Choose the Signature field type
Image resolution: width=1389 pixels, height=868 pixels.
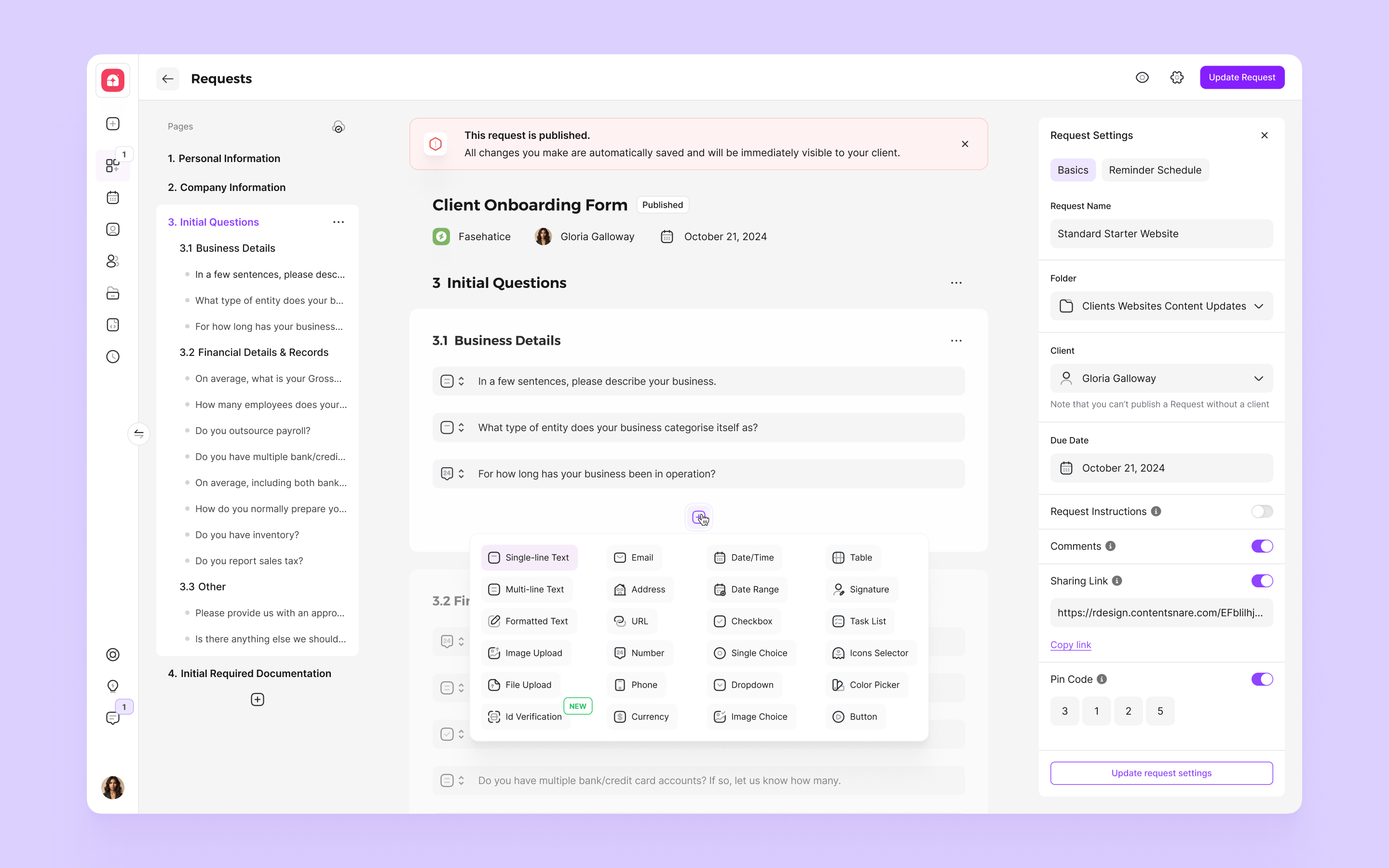pos(861,590)
